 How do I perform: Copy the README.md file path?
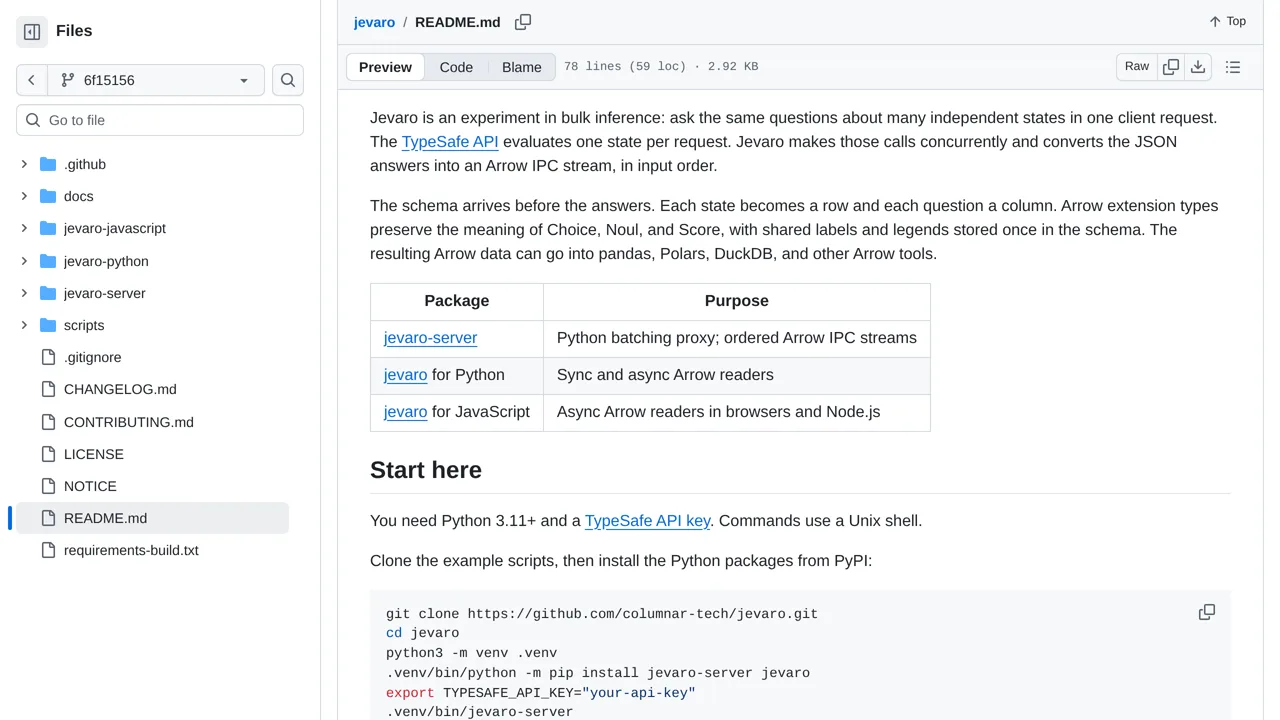tap(523, 22)
